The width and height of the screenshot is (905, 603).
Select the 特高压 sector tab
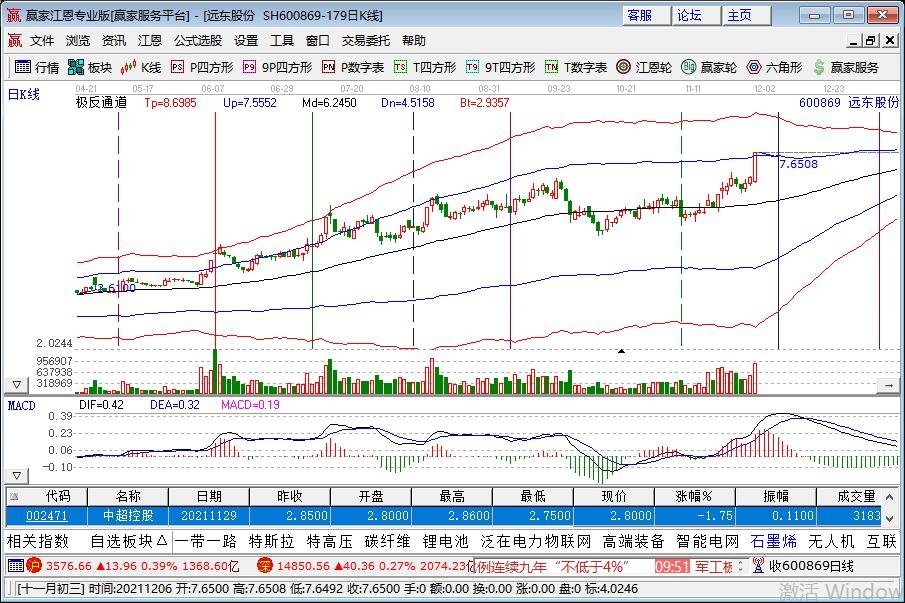[330, 541]
